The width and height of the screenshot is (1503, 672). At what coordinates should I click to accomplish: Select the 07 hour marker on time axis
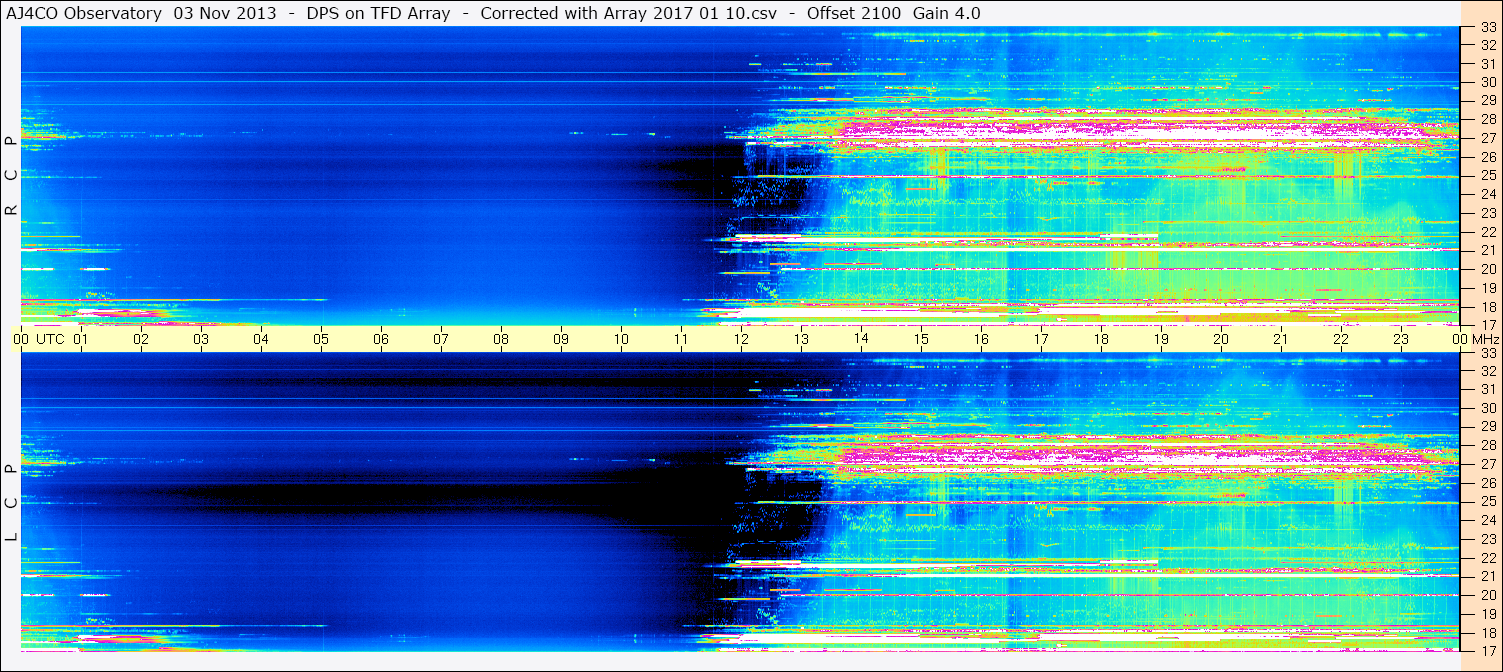point(441,339)
